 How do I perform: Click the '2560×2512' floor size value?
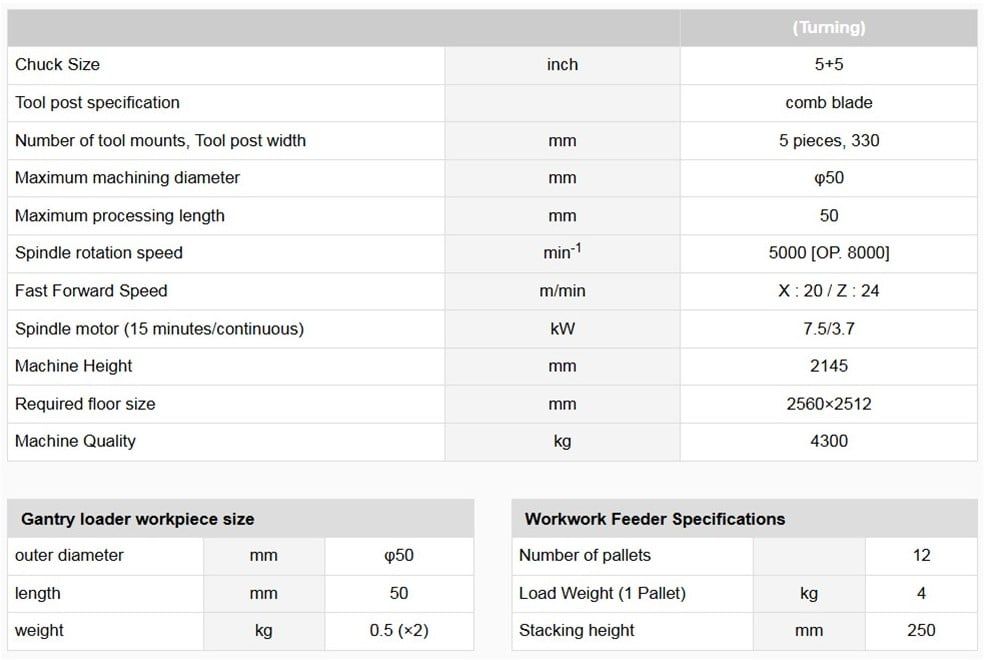click(828, 404)
